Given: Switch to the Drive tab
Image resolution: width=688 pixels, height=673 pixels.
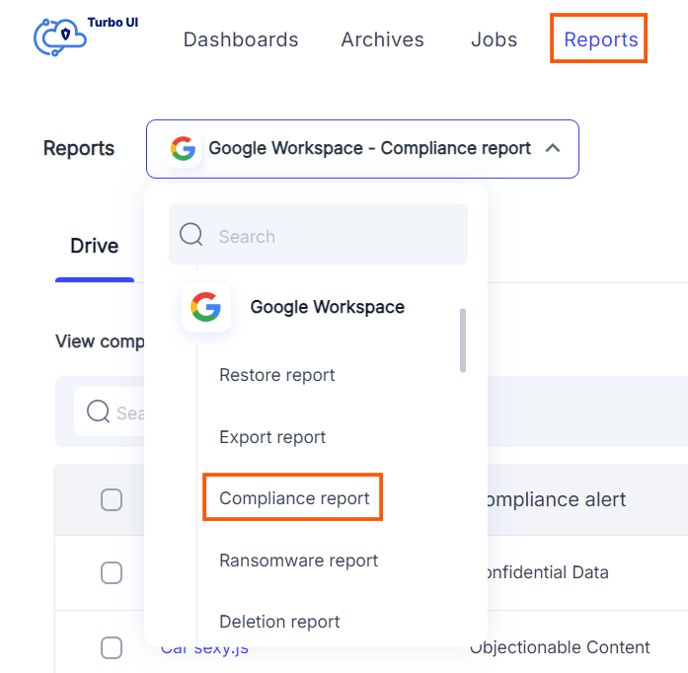Looking at the screenshot, I should [94, 246].
